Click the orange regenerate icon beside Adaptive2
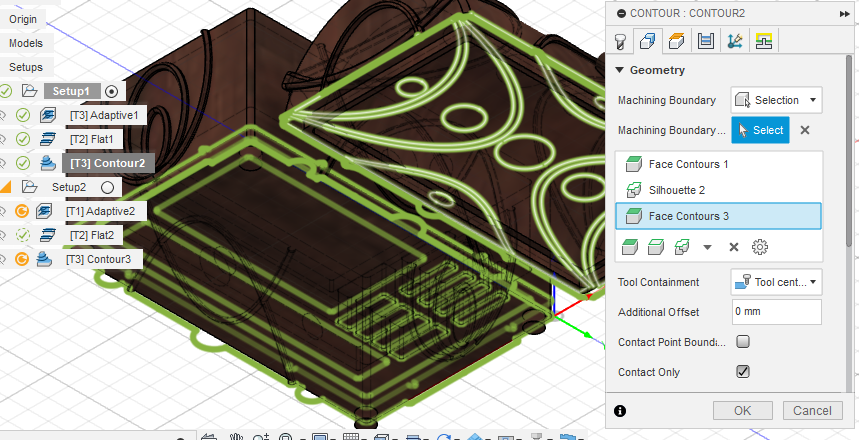Viewport: 859px width, 440px height. (21, 212)
